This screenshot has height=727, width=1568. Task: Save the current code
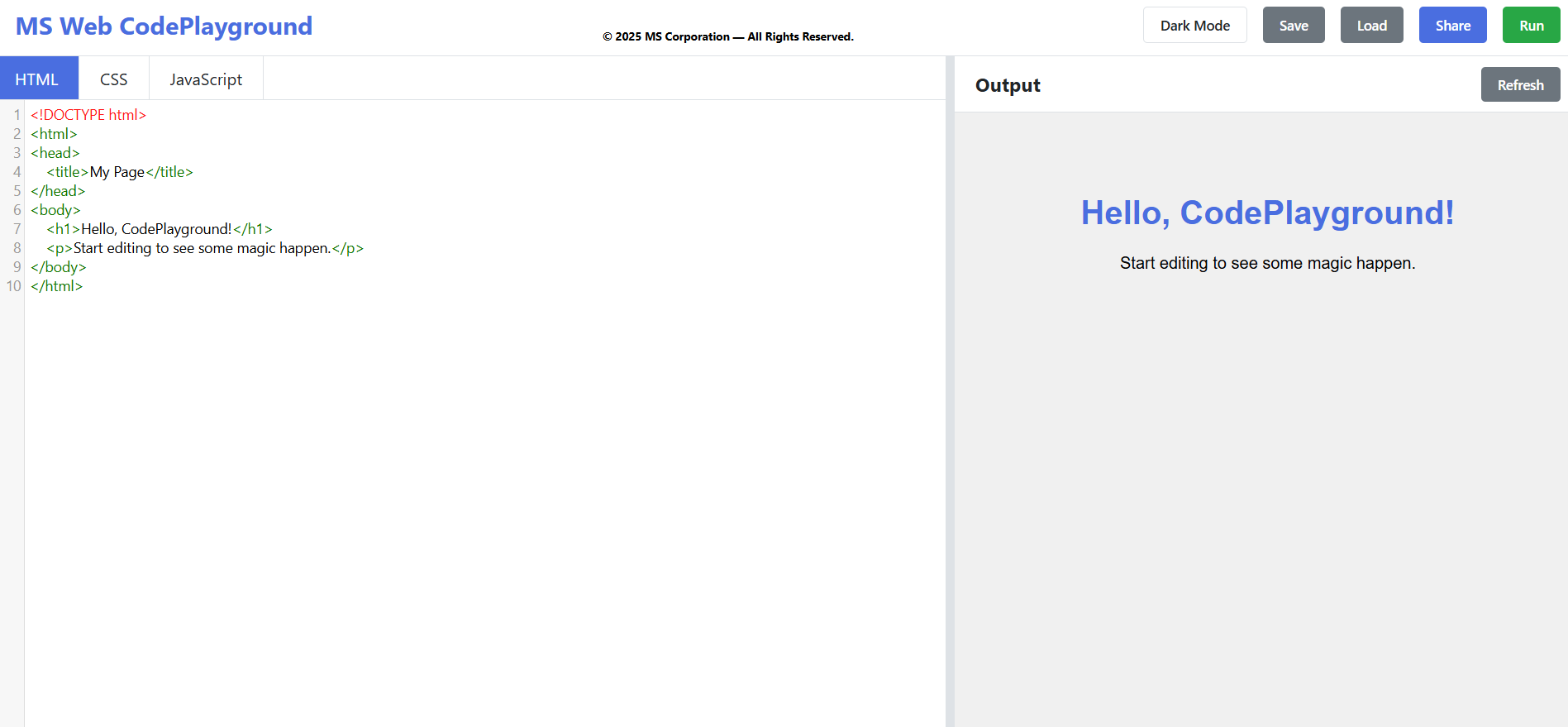1293,26
